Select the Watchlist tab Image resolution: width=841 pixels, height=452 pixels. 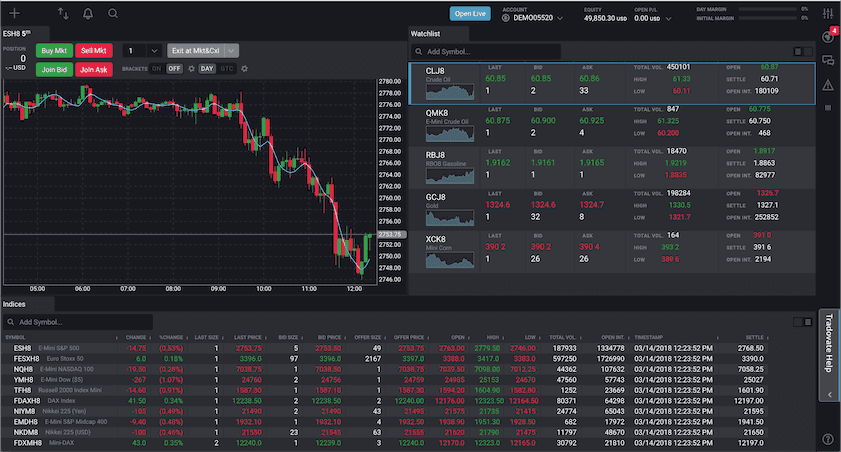(426, 32)
